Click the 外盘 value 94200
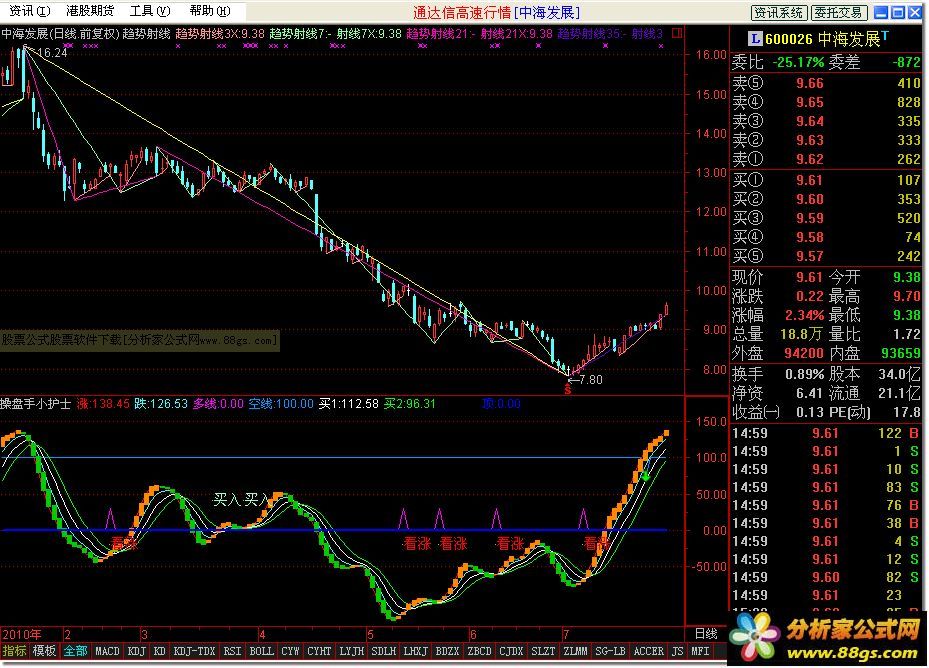Image resolution: width=929 pixels, height=668 pixels. (x=804, y=353)
